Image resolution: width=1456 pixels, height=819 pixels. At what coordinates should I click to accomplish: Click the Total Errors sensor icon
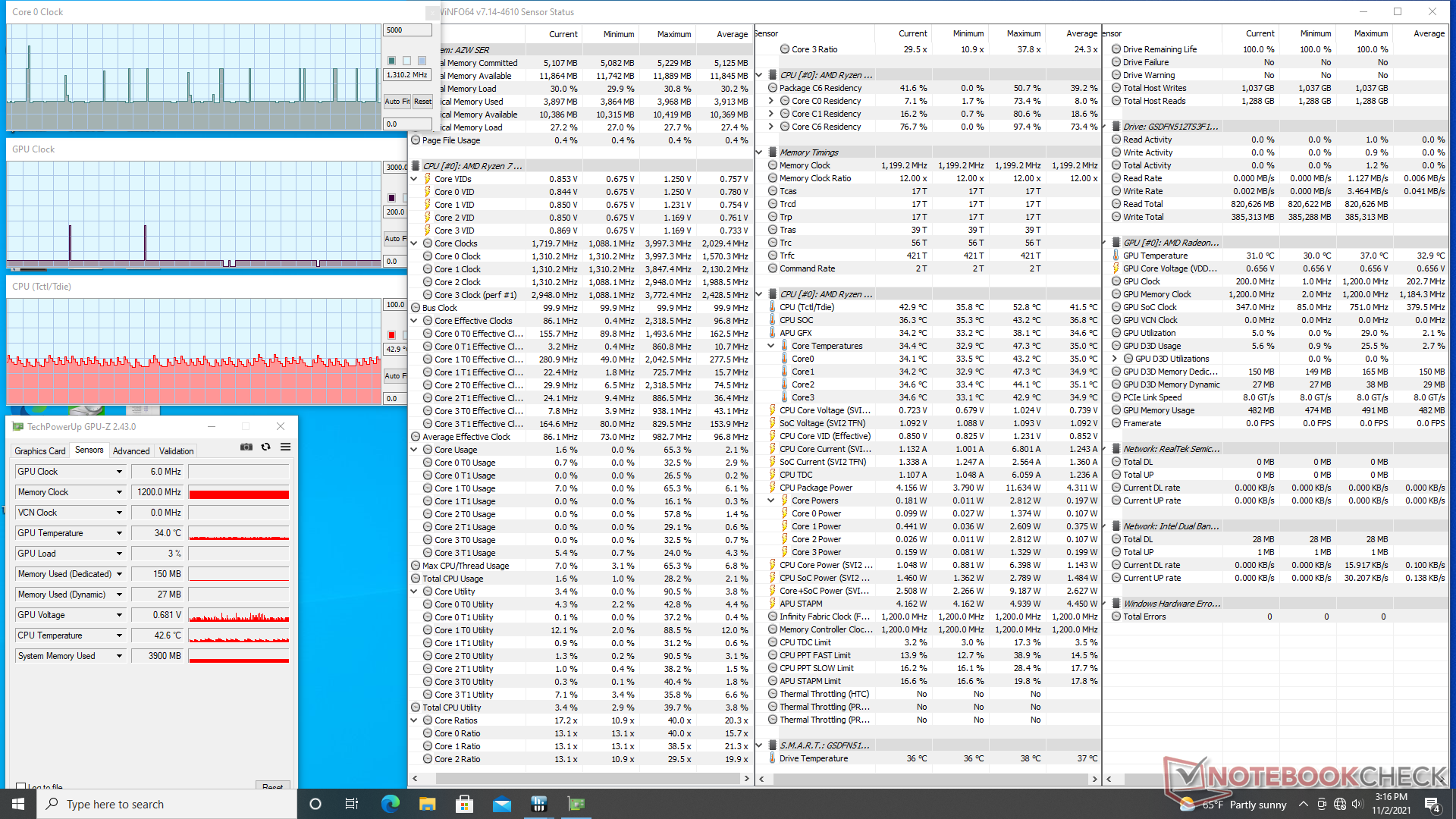1116,617
